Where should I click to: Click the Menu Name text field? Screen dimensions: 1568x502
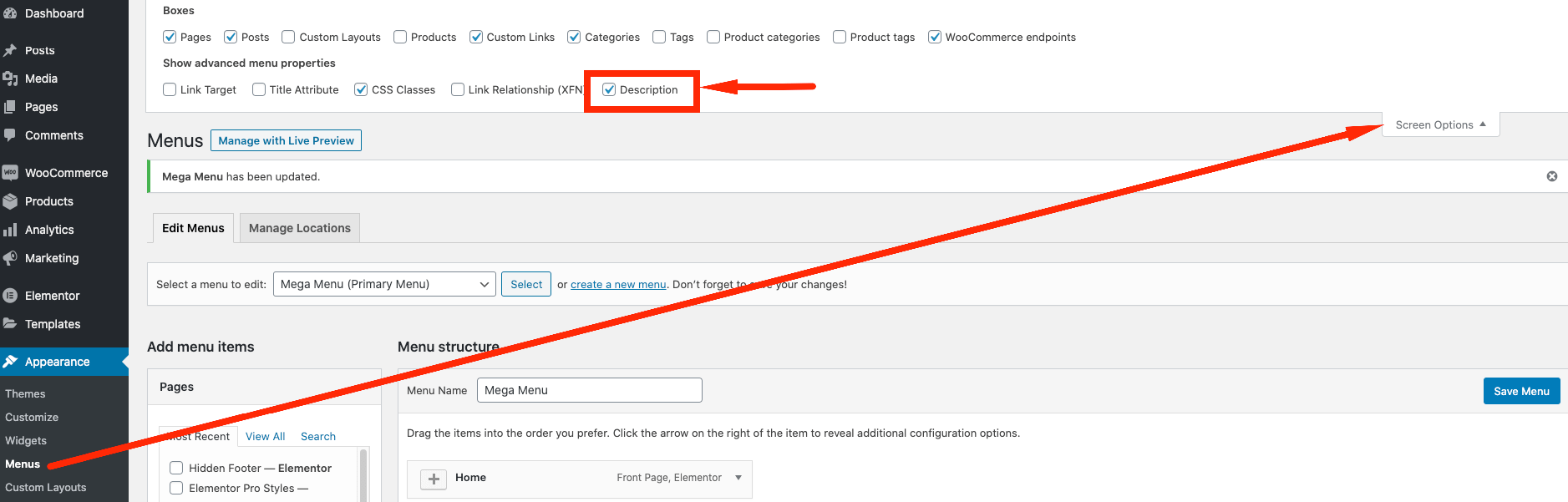(x=589, y=390)
